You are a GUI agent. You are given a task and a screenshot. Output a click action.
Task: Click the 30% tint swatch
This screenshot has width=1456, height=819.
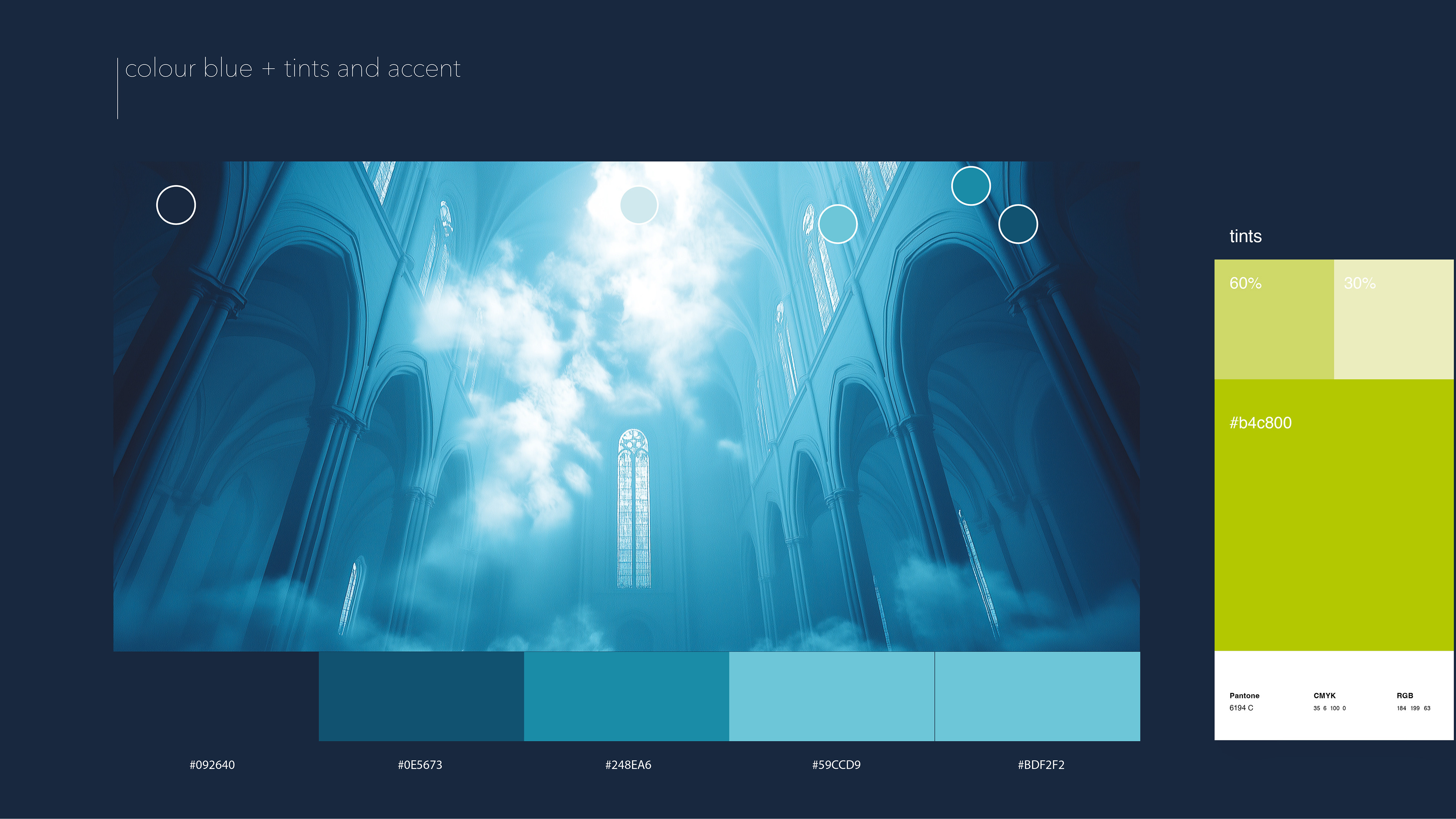coord(1393,319)
